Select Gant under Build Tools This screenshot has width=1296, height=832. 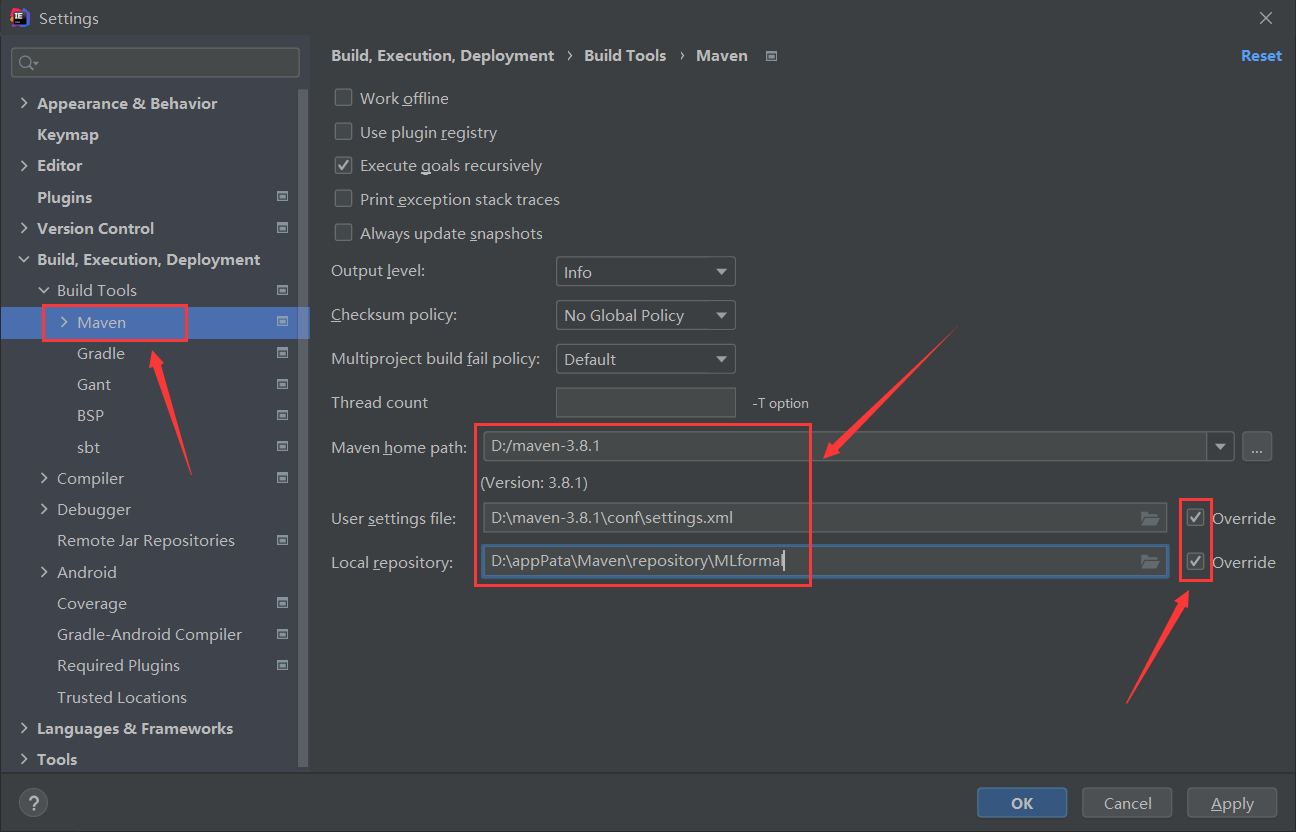tap(94, 384)
